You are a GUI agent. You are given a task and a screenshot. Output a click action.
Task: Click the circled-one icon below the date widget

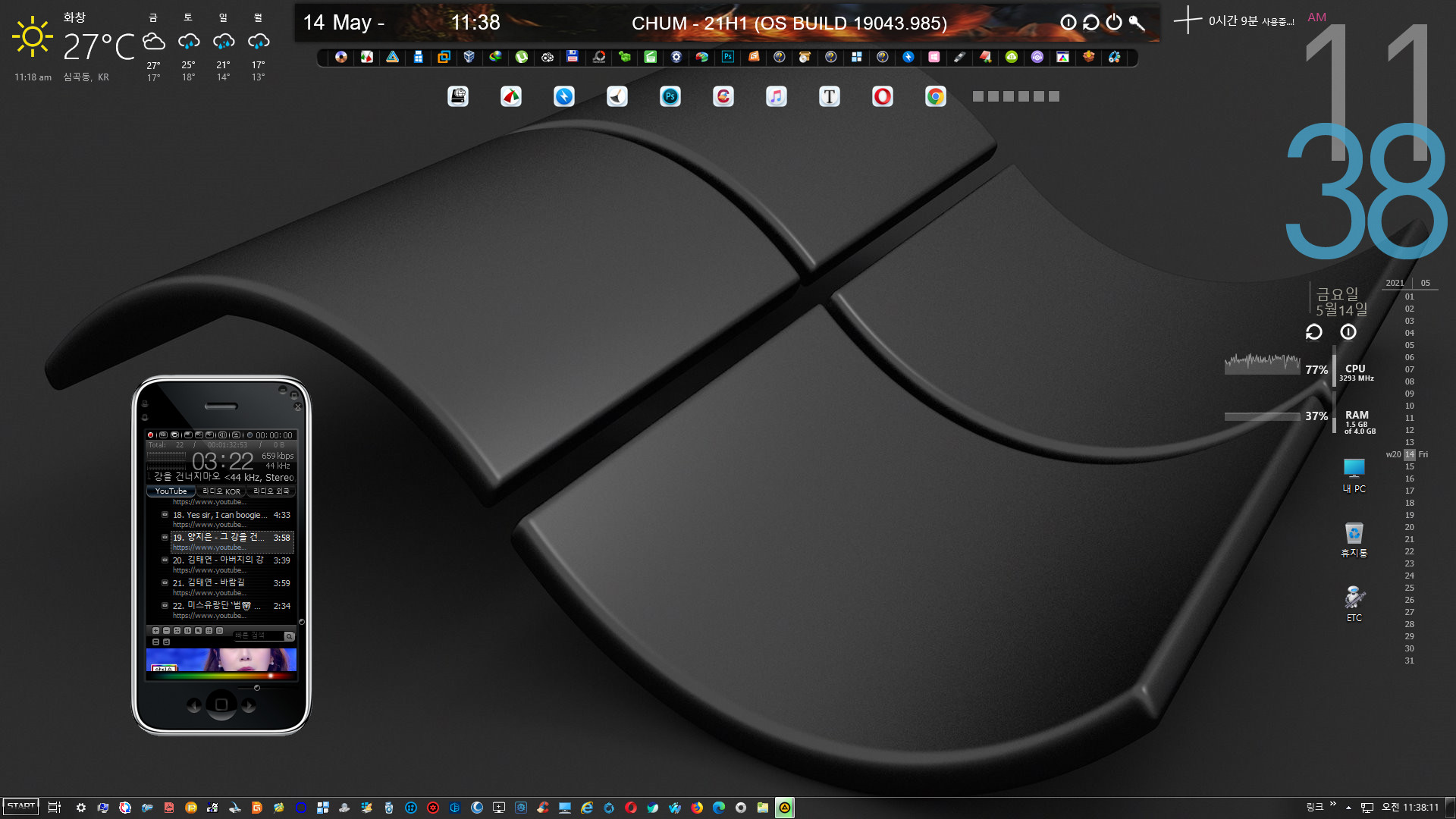click(1348, 332)
